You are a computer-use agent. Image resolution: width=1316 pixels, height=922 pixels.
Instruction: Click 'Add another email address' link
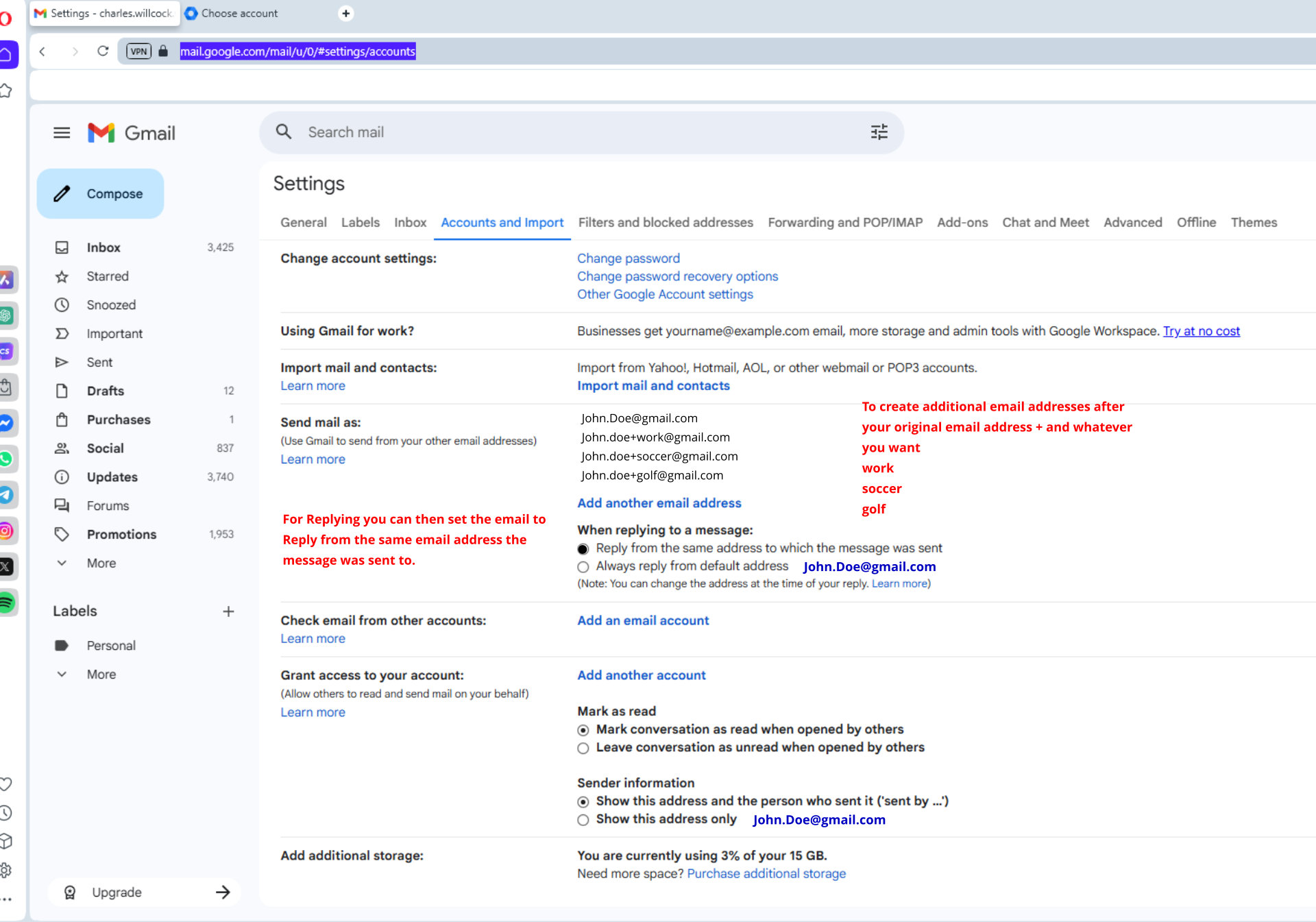coord(659,503)
